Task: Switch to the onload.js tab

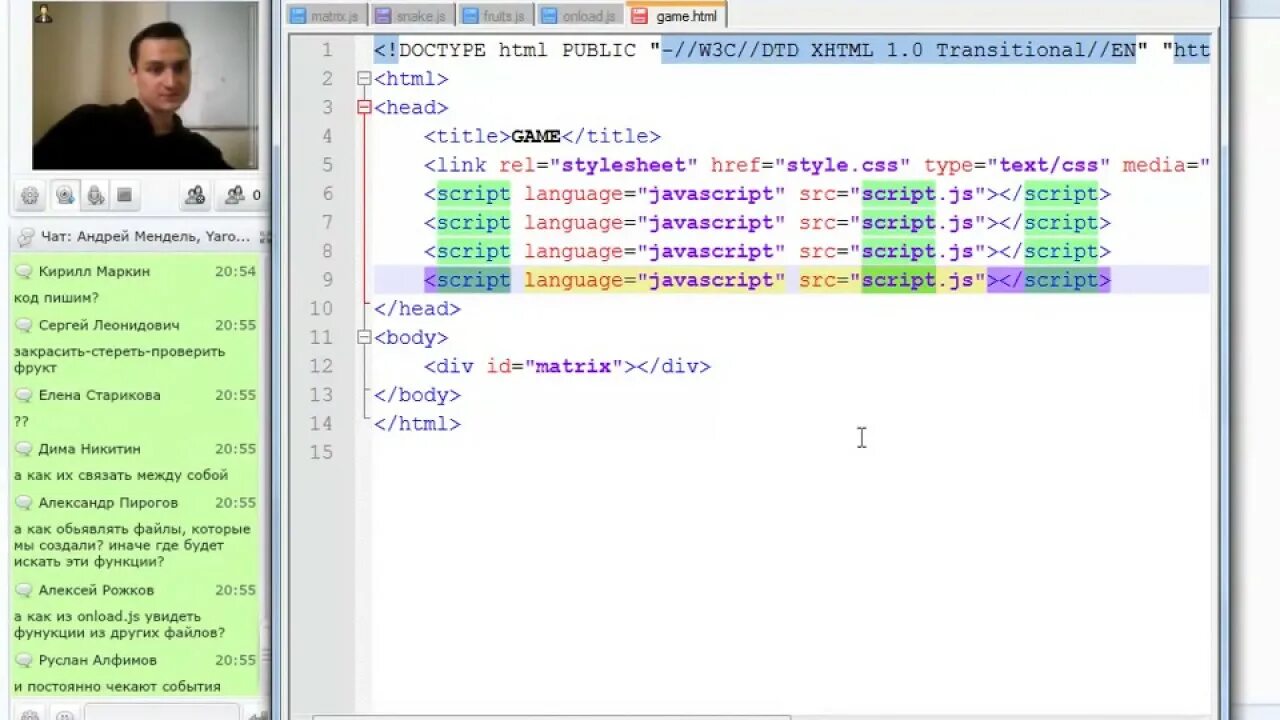Action: coord(579,16)
